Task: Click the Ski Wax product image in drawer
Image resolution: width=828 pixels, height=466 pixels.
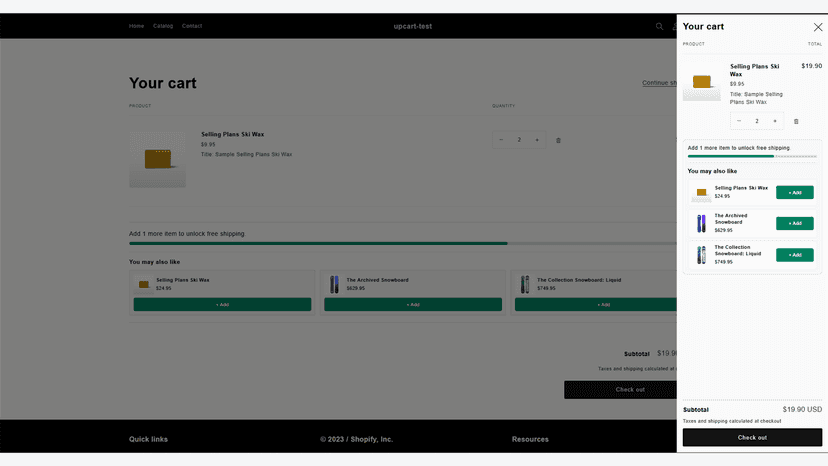Action: (x=701, y=82)
